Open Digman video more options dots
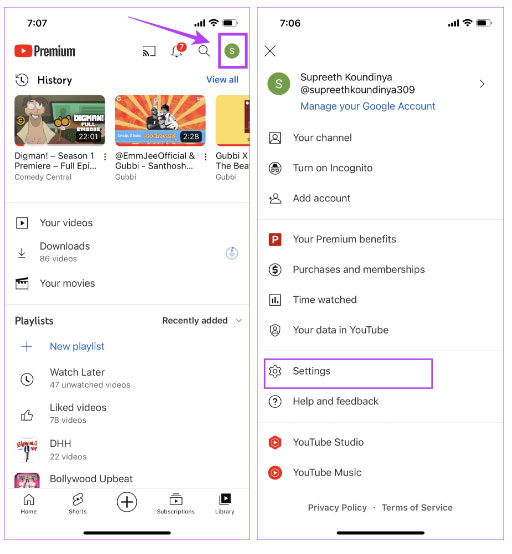512x554 pixels. pyautogui.click(x=105, y=157)
